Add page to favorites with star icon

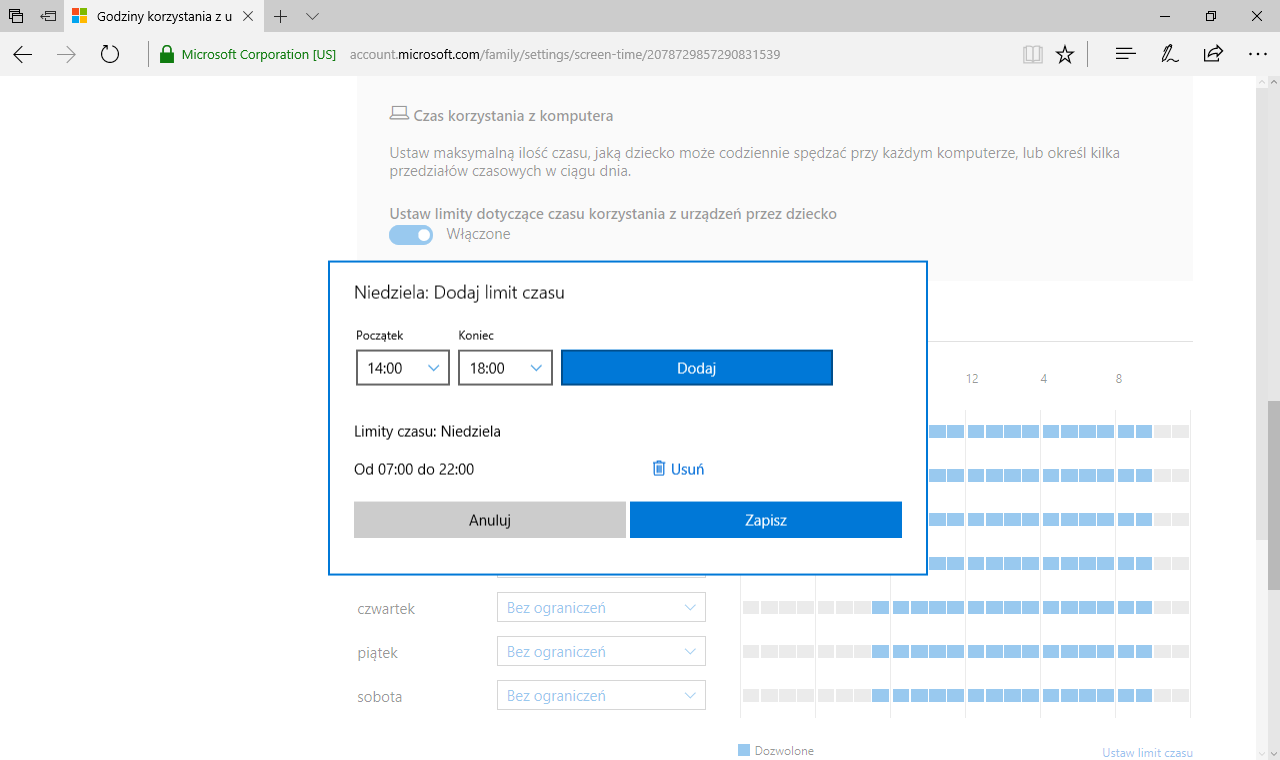click(x=1065, y=55)
